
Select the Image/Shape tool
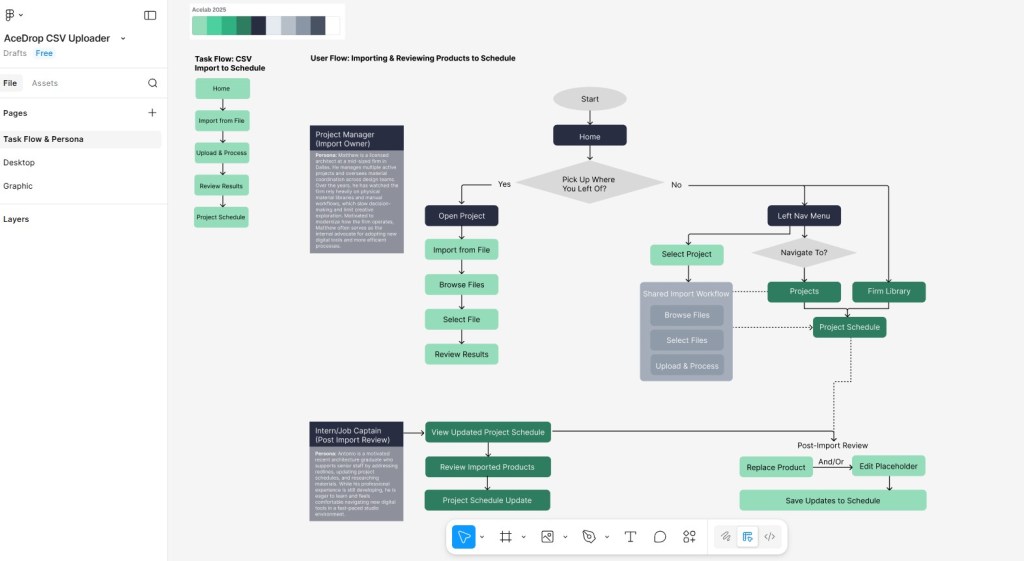coord(547,537)
